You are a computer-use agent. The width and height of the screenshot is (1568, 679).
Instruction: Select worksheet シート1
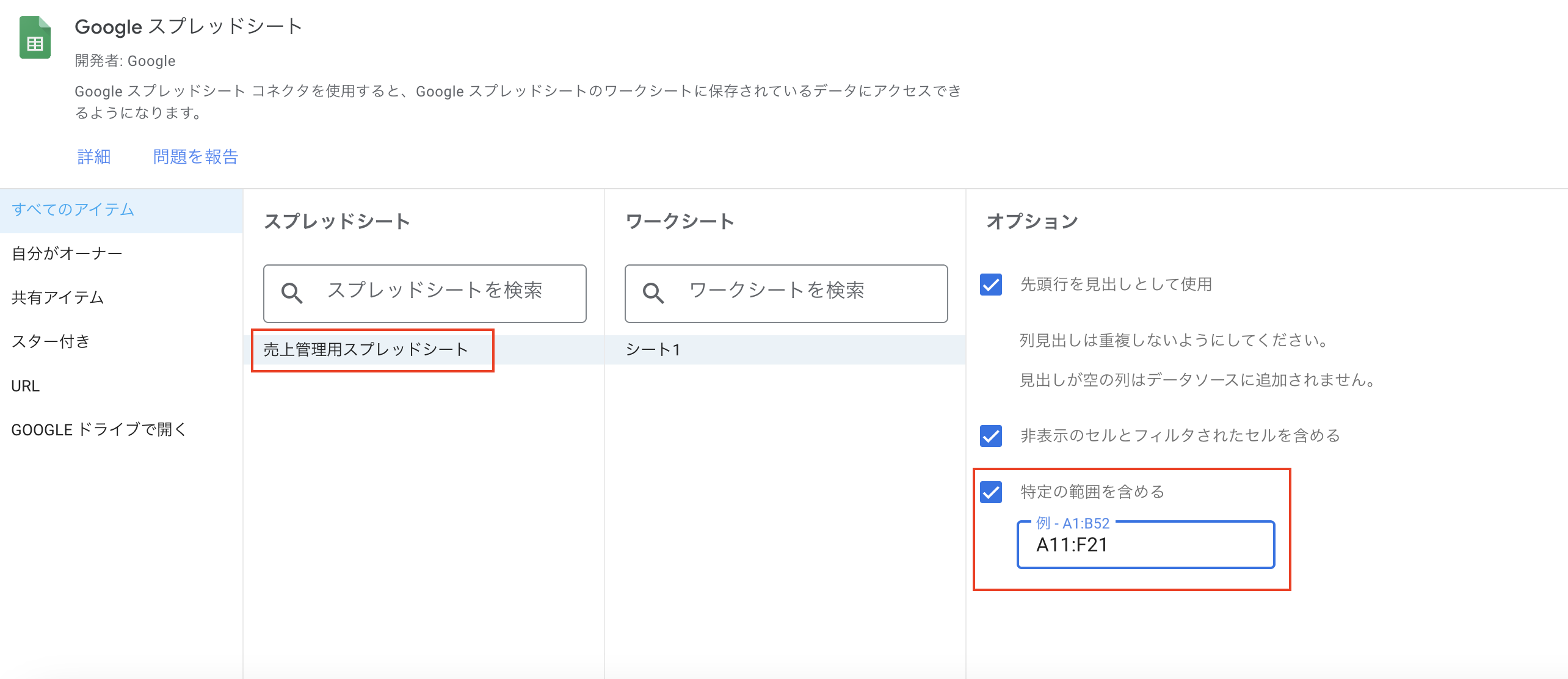(x=653, y=350)
